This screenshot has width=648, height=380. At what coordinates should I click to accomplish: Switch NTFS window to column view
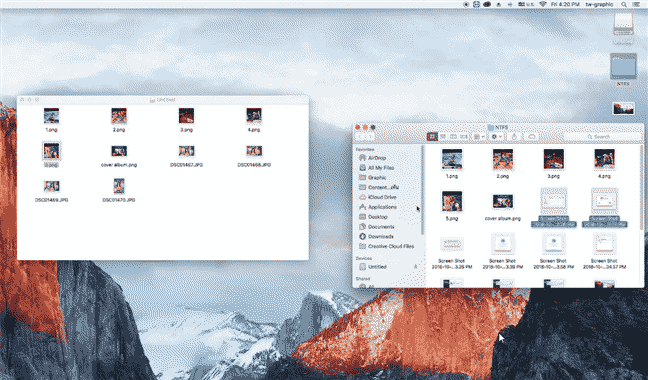pyautogui.click(x=453, y=136)
